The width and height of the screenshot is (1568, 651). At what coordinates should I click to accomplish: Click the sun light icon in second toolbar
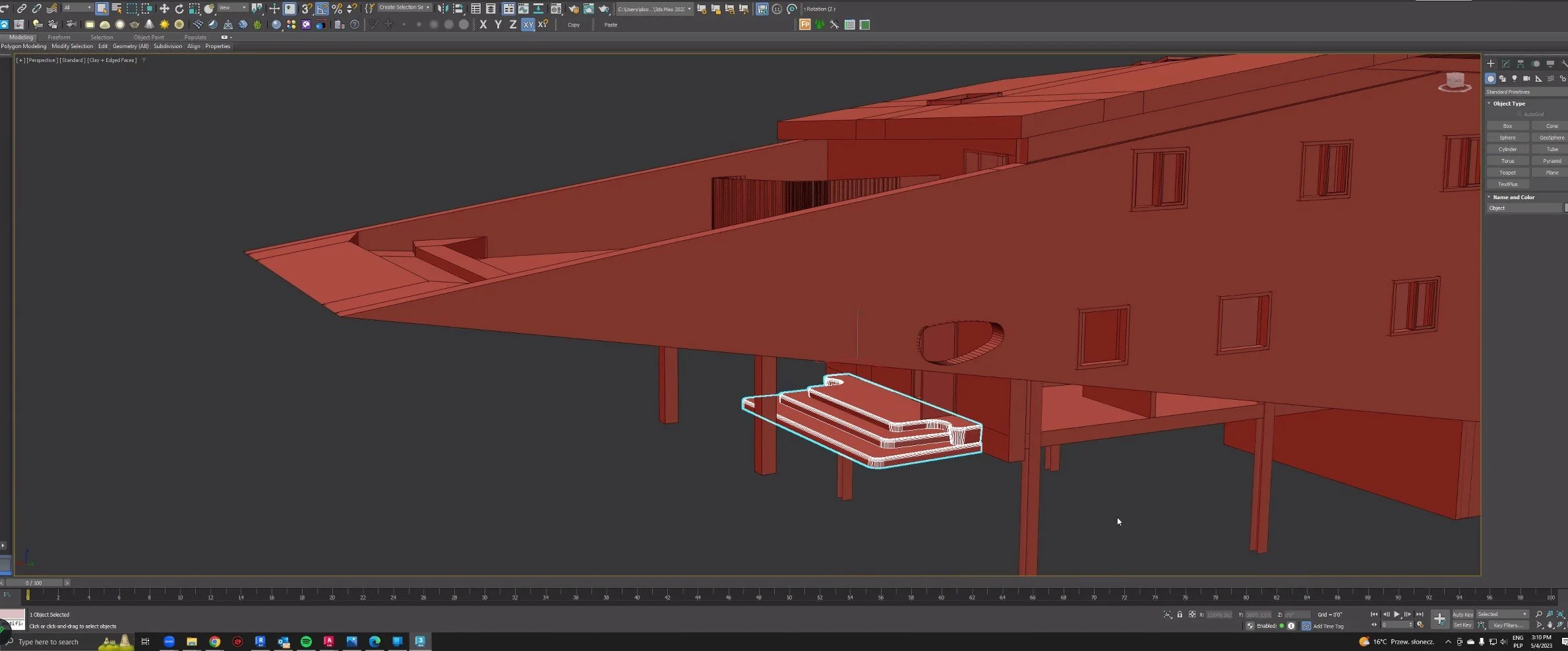[x=164, y=24]
